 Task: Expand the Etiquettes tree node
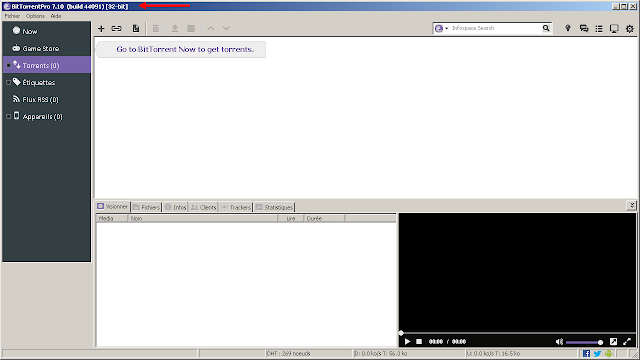(x=8, y=82)
